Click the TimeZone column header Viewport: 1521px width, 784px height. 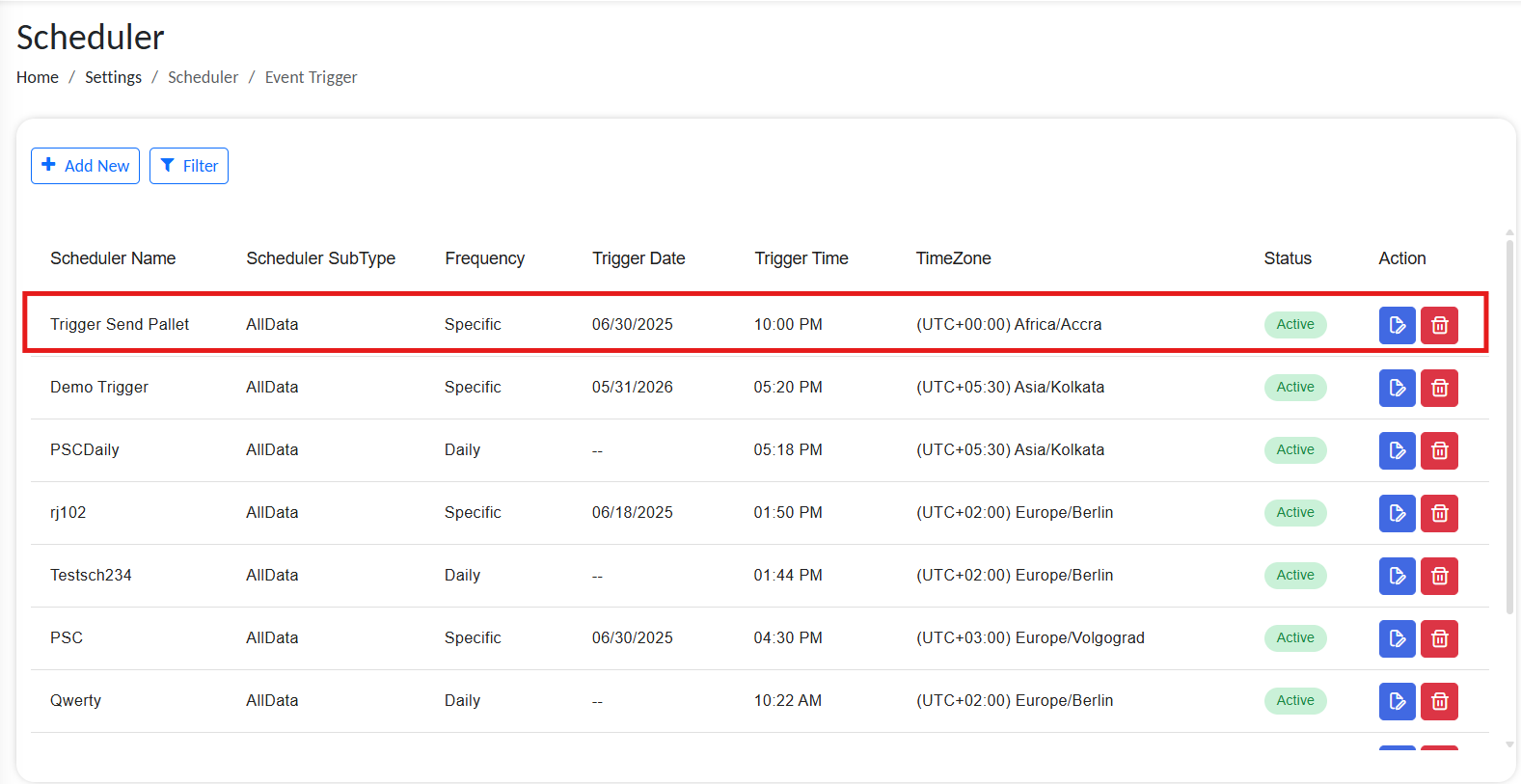point(953,258)
